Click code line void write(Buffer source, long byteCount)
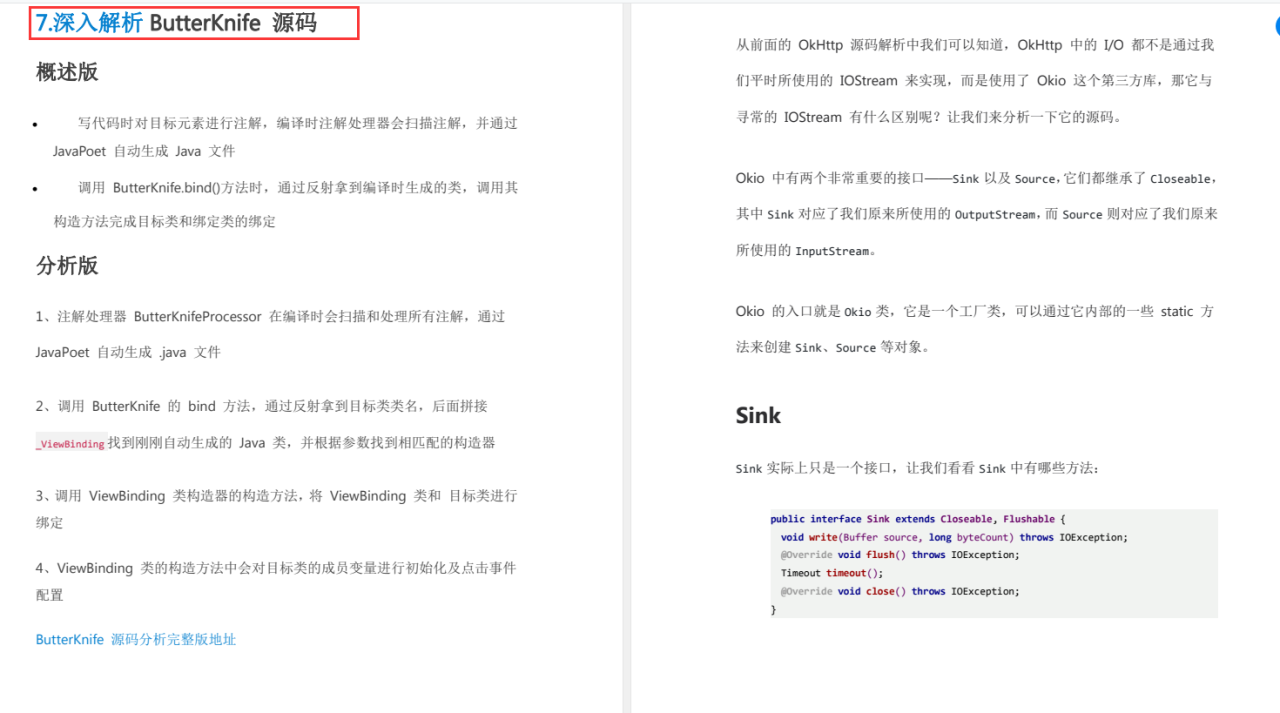 [954, 537]
